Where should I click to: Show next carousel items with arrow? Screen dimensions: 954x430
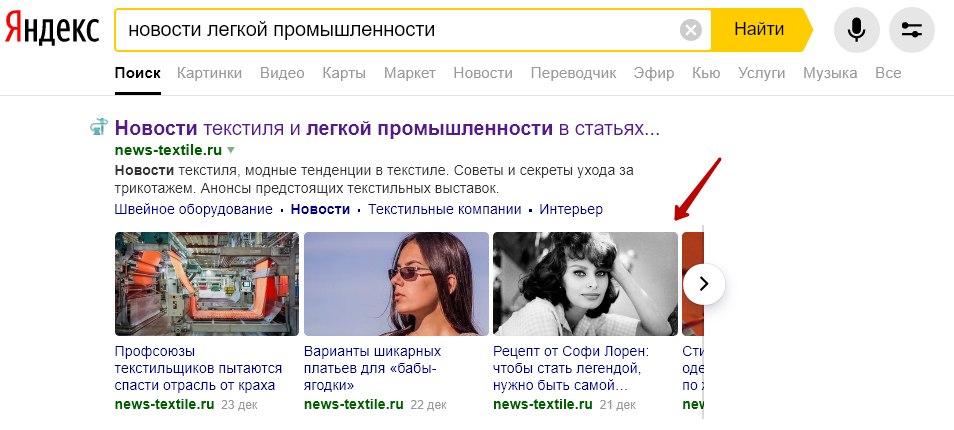[704, 283]
